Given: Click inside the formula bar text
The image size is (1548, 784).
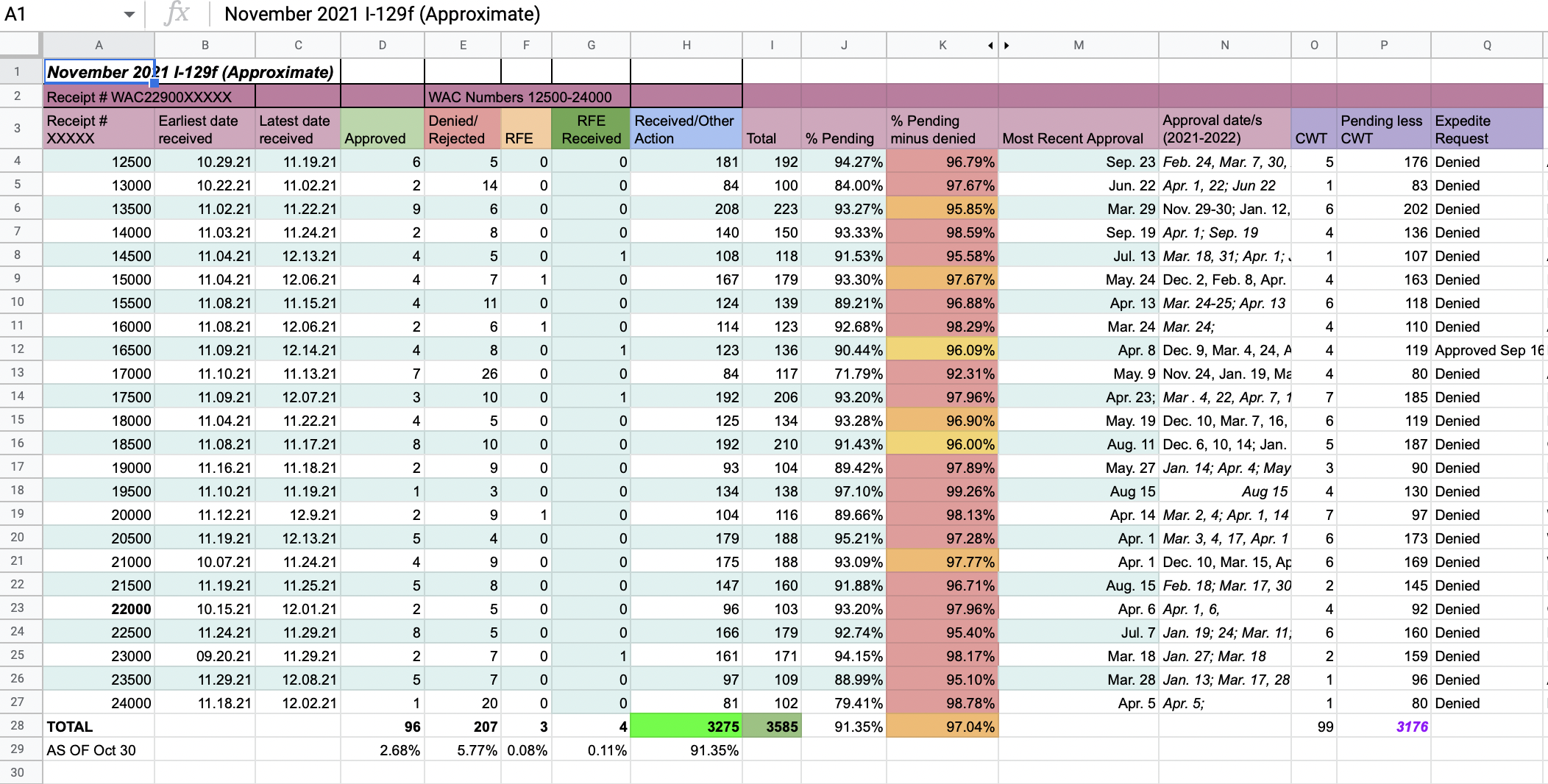Looking at the screenshot, I should click(382, 14).
